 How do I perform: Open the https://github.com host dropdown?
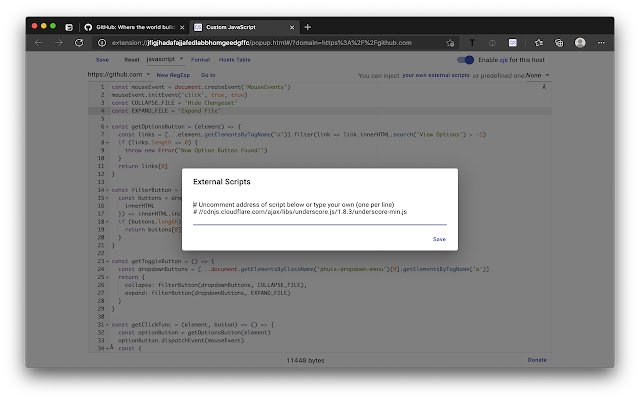[x=119, y=74]
